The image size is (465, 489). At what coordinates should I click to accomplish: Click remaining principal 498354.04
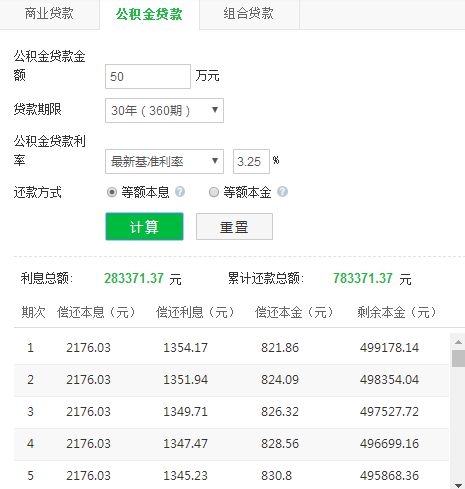[x=389, y=380]
